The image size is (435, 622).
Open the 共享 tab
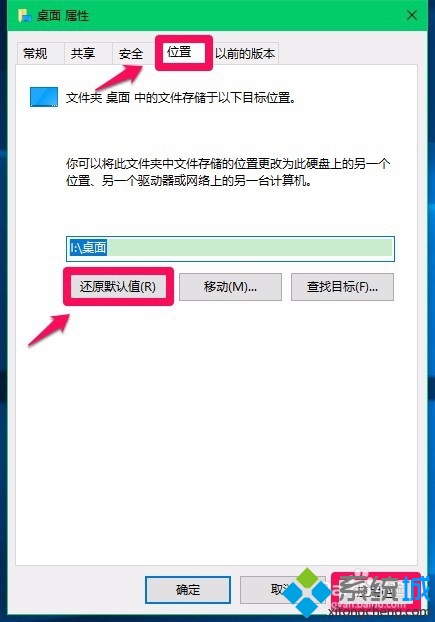(x=83, y=53)
